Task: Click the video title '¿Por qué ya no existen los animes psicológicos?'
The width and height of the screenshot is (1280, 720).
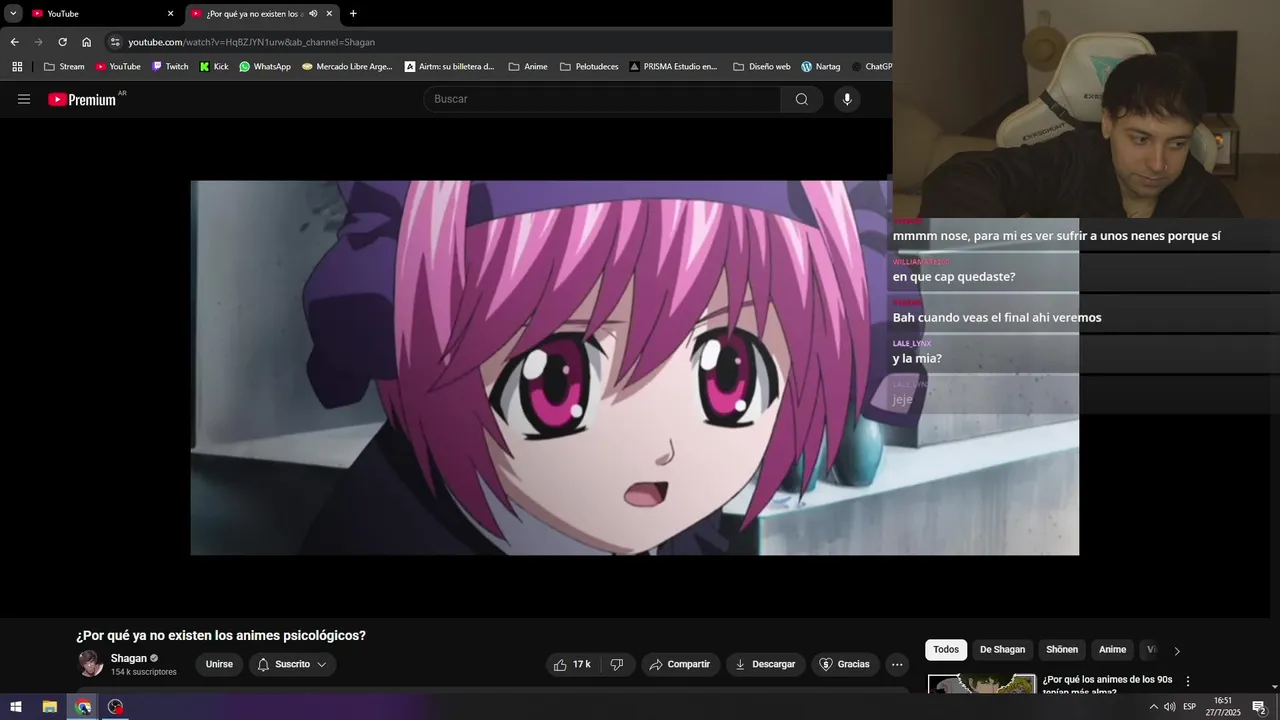Action: pyautogui.click(x=221, y=635)
